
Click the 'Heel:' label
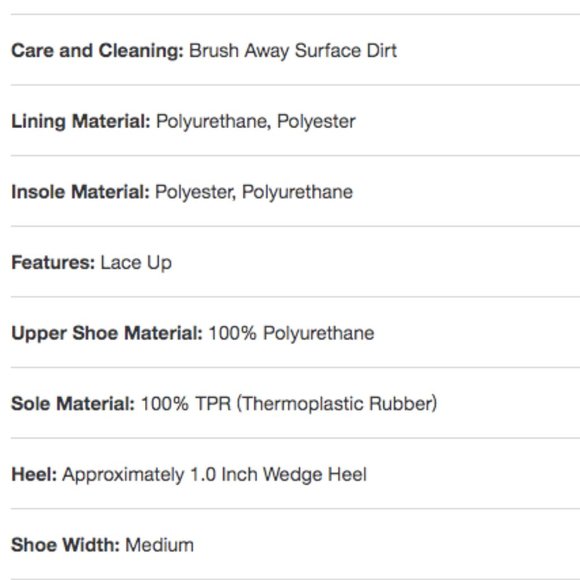(x=34, y=475)
